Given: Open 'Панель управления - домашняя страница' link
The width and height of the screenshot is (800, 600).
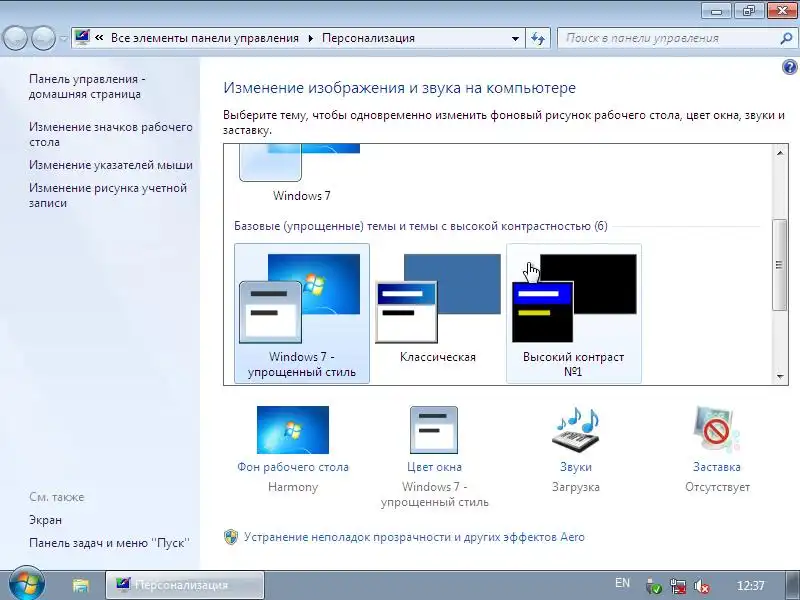Looking at the screenshot, I should point(87,86).
